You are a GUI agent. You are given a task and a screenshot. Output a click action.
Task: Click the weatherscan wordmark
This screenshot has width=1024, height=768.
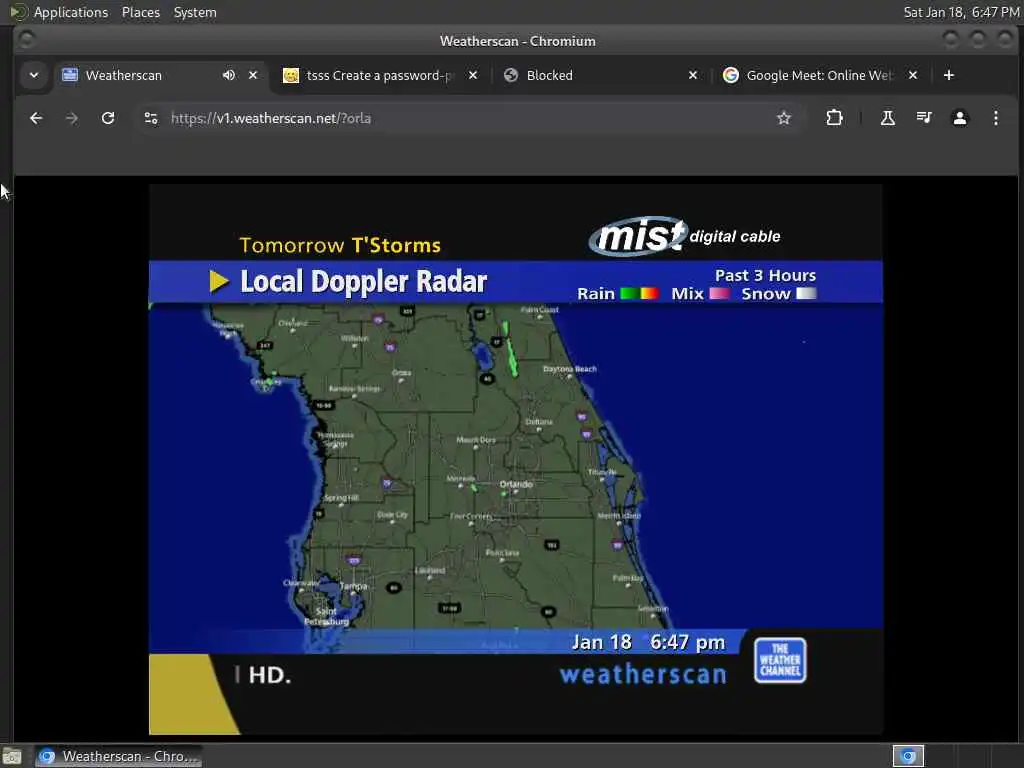tap(643, 674)
